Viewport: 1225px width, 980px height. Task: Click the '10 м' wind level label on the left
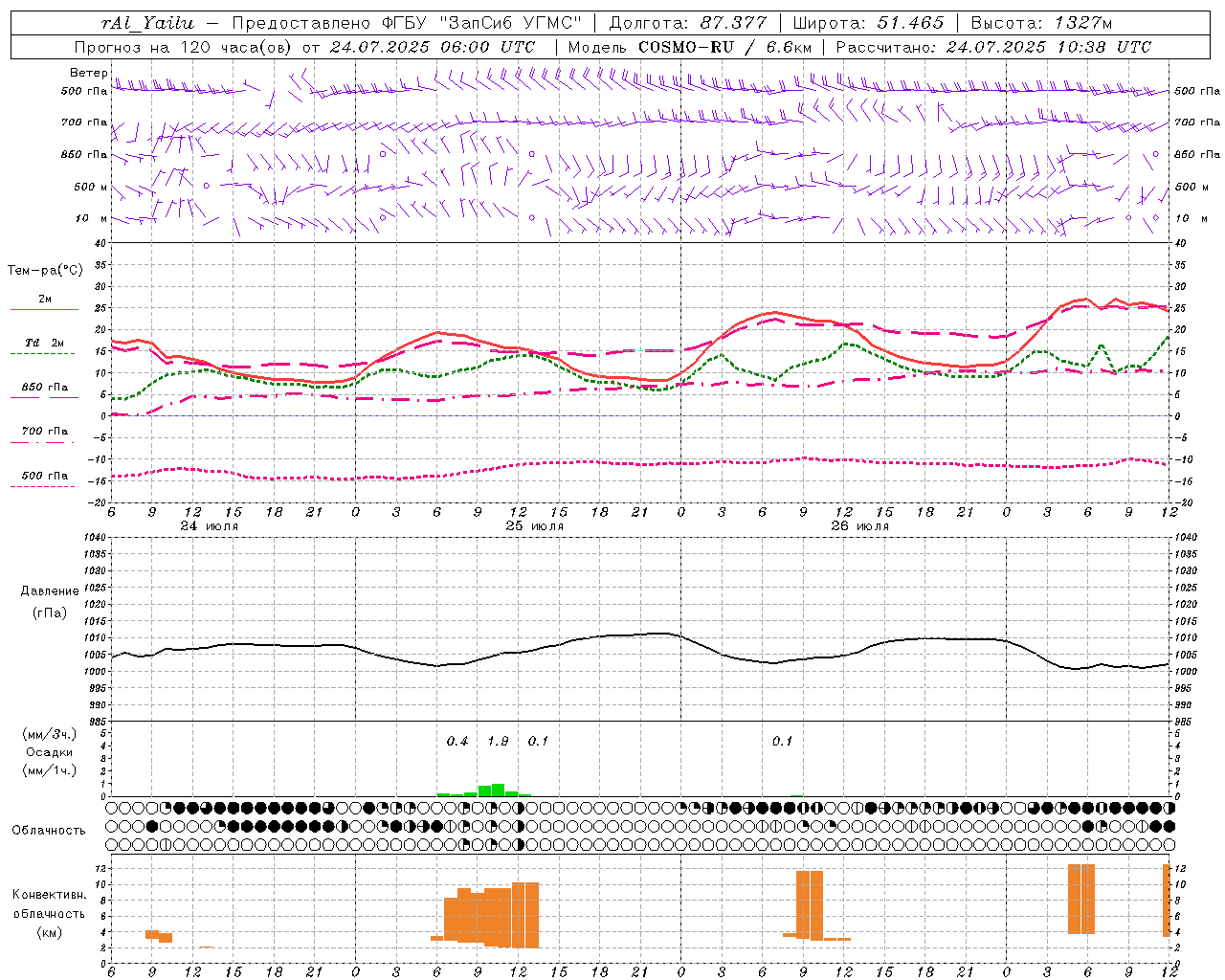[91, 218]
